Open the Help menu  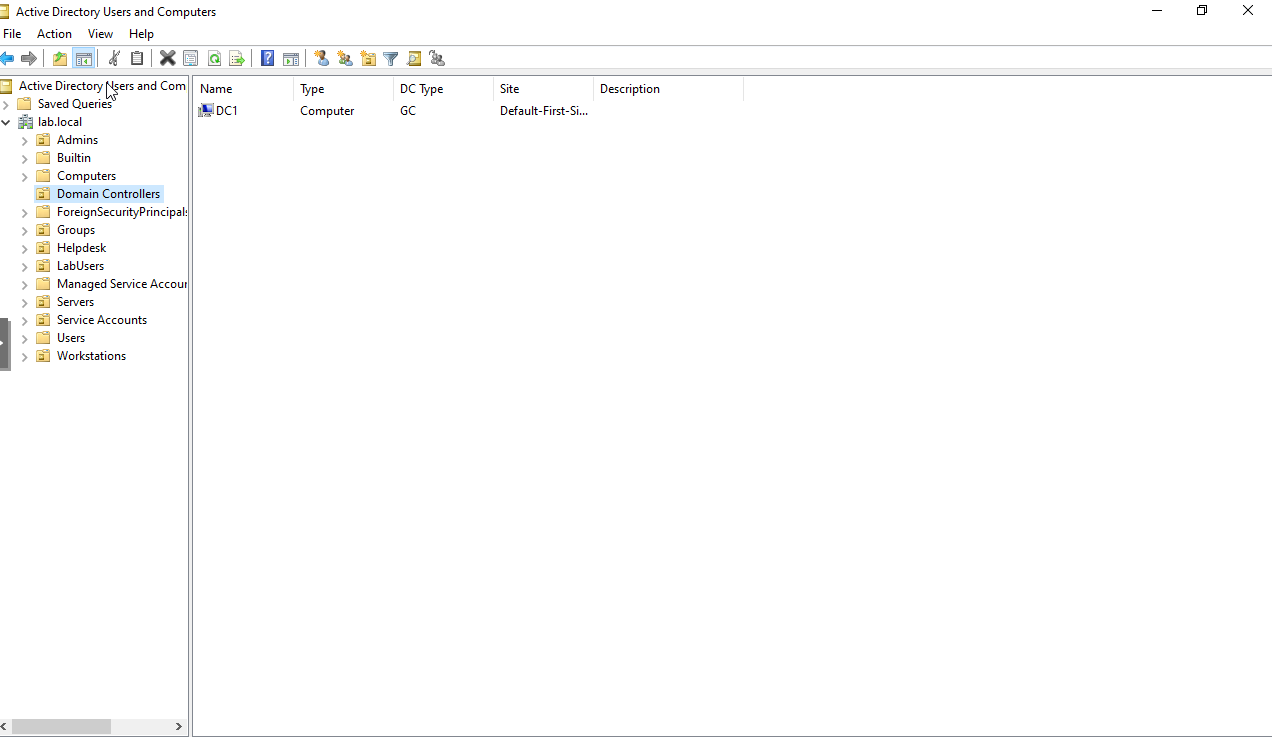[x=141, y=34]
